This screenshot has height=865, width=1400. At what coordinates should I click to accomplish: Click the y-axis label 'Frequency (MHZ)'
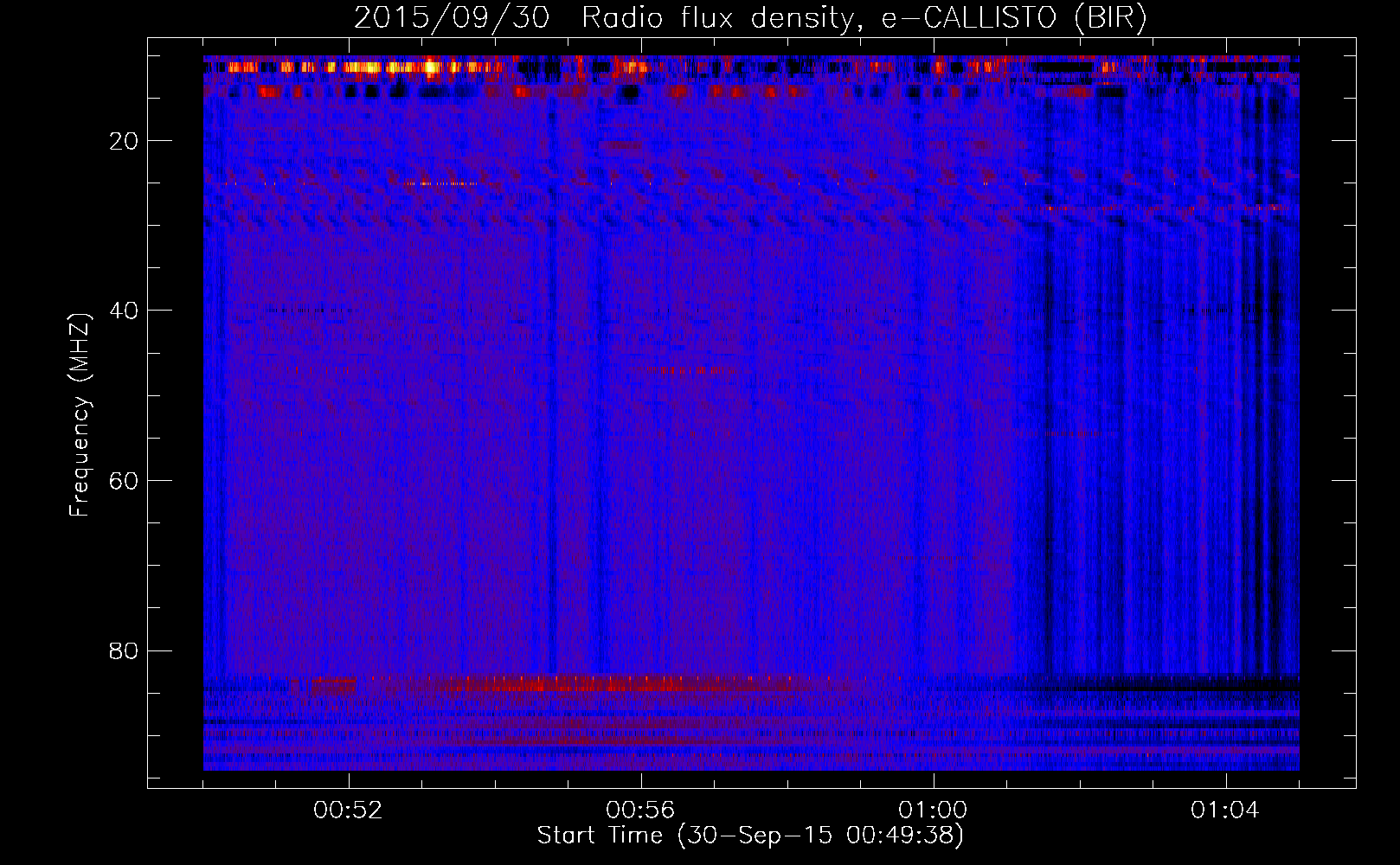point(80,415)
